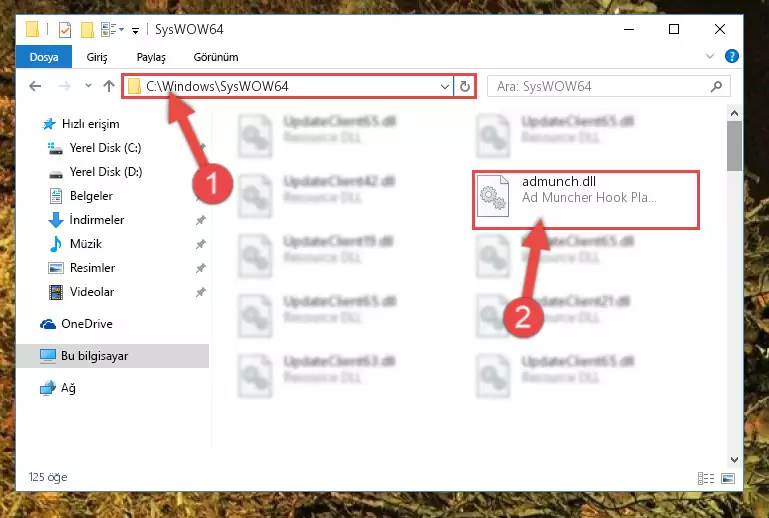Click the New folder quick access icon
The image size is (769, 518).
(x=87, y=30)
